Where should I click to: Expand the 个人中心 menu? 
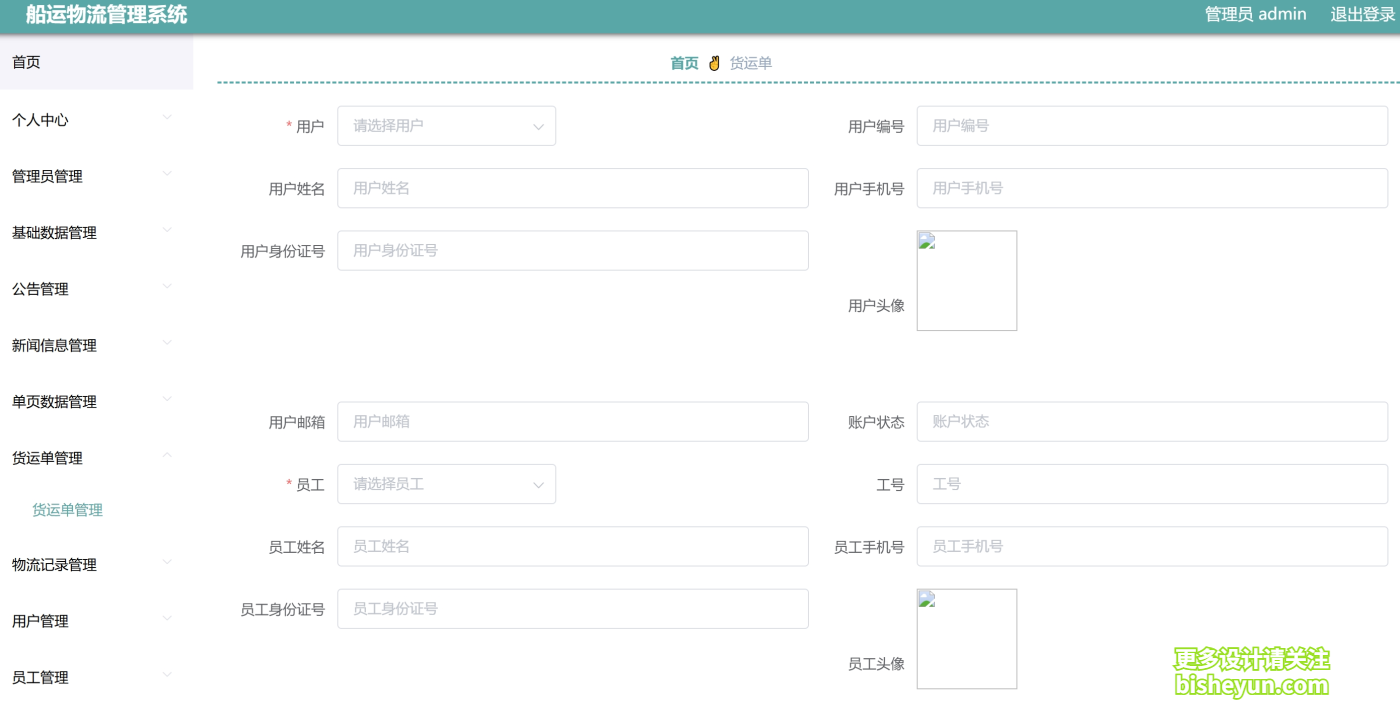pyautogui.click(x=96, y=119)
